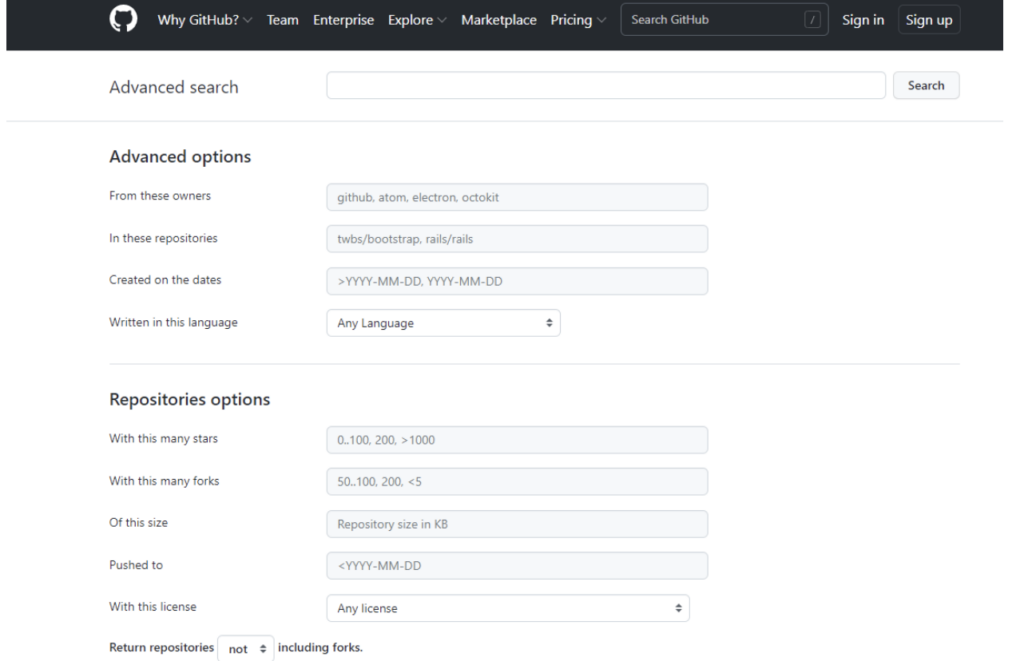Open the GitHub Octocat logo homepage
Viewport: 1024px width, 661px height.
point(123,19)
